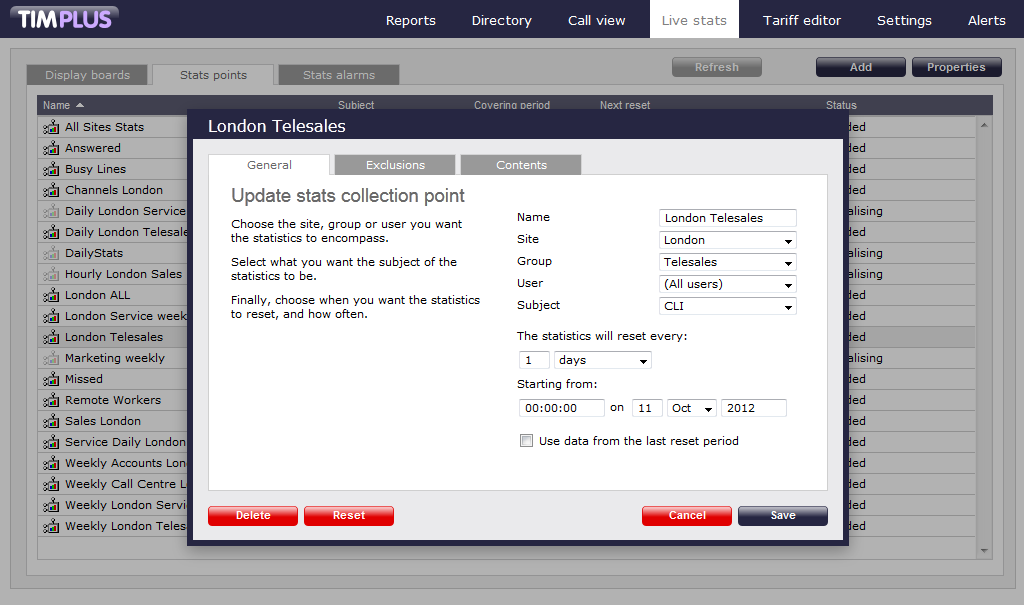Image resolution: width=1024 pixels, height=605 pixels.
Task: Click the TIM Plus logo
Action: coord(67,18)
